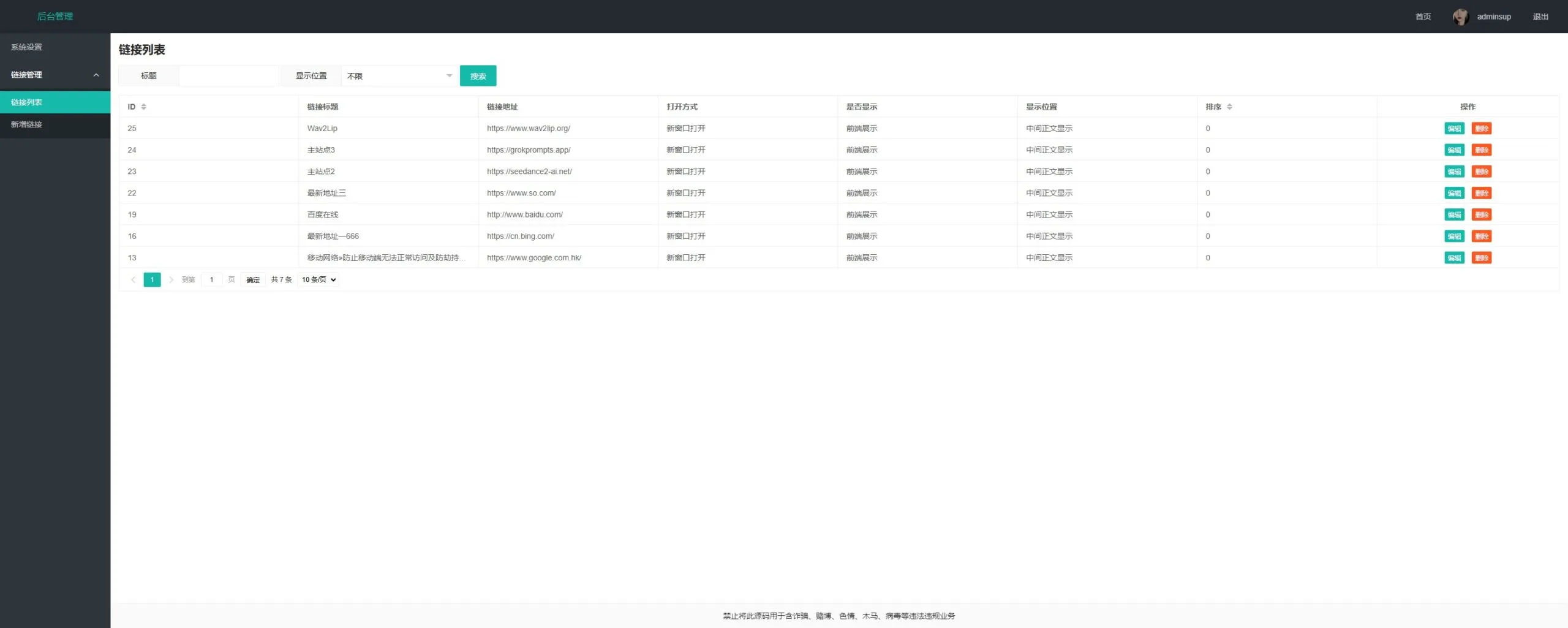Click 退出 to log out

click(1540, 17)
